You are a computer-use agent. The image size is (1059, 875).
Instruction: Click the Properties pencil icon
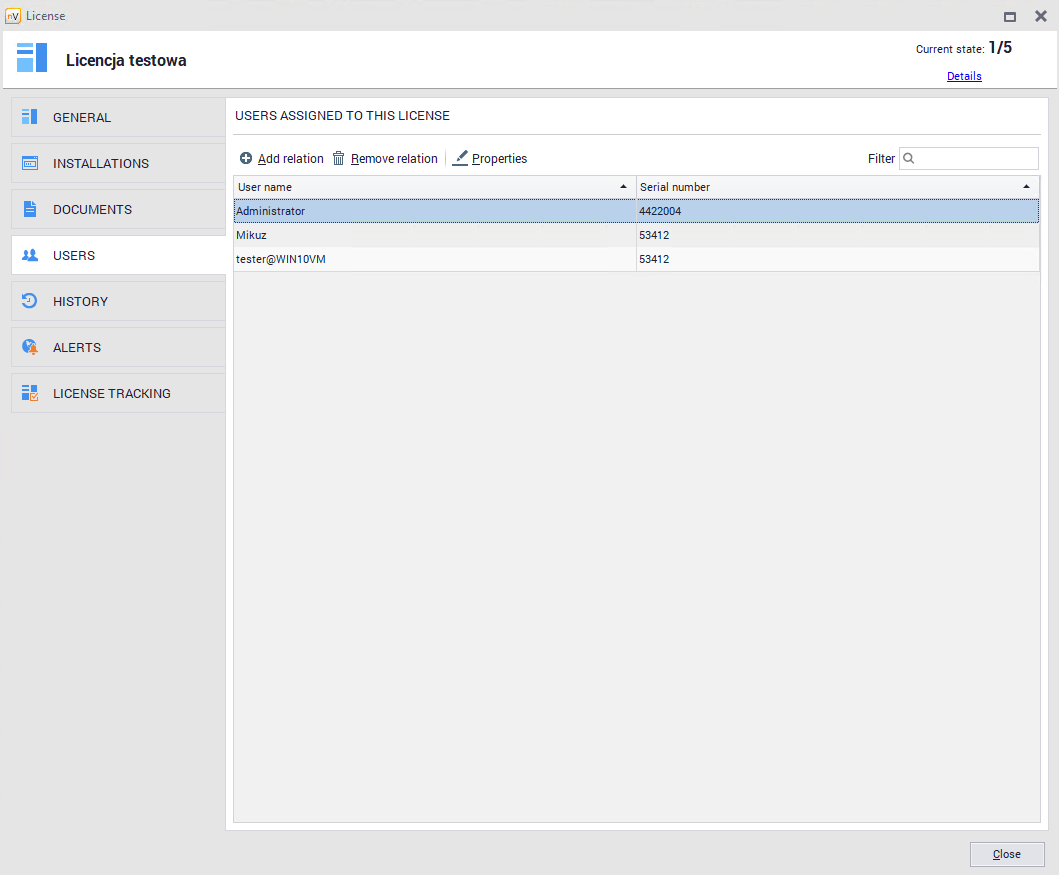tap(460, 158)
